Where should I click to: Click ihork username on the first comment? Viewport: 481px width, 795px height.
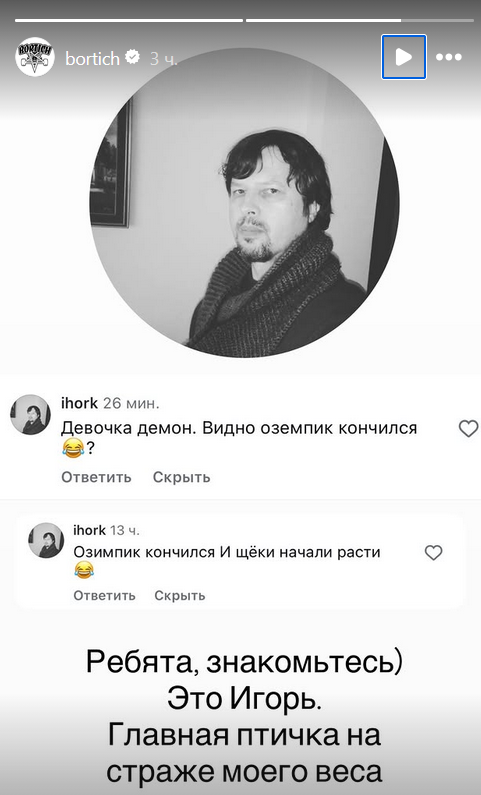pos(80,403)
